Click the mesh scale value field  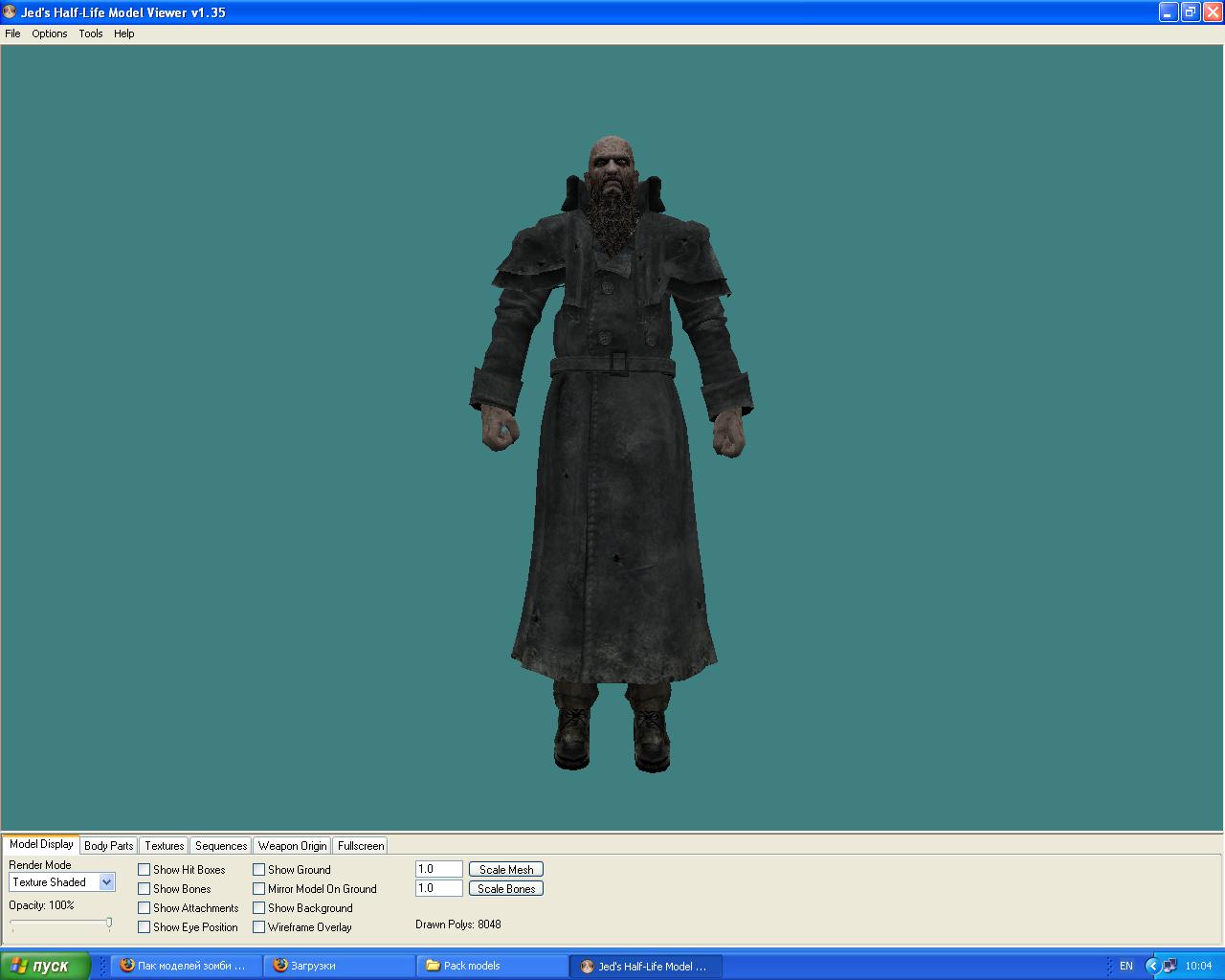(439, 869)
